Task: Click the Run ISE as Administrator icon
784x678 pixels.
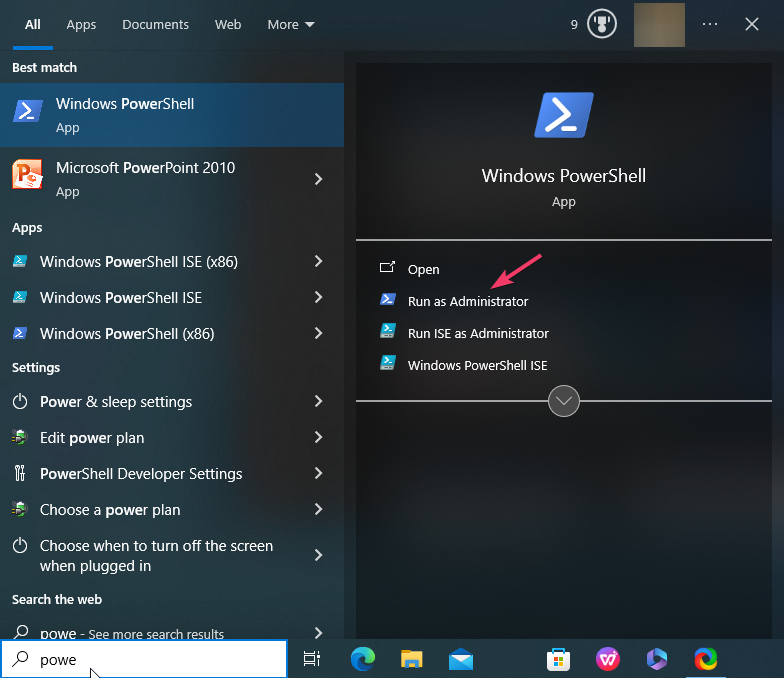Action: click(x=388, y=331)
